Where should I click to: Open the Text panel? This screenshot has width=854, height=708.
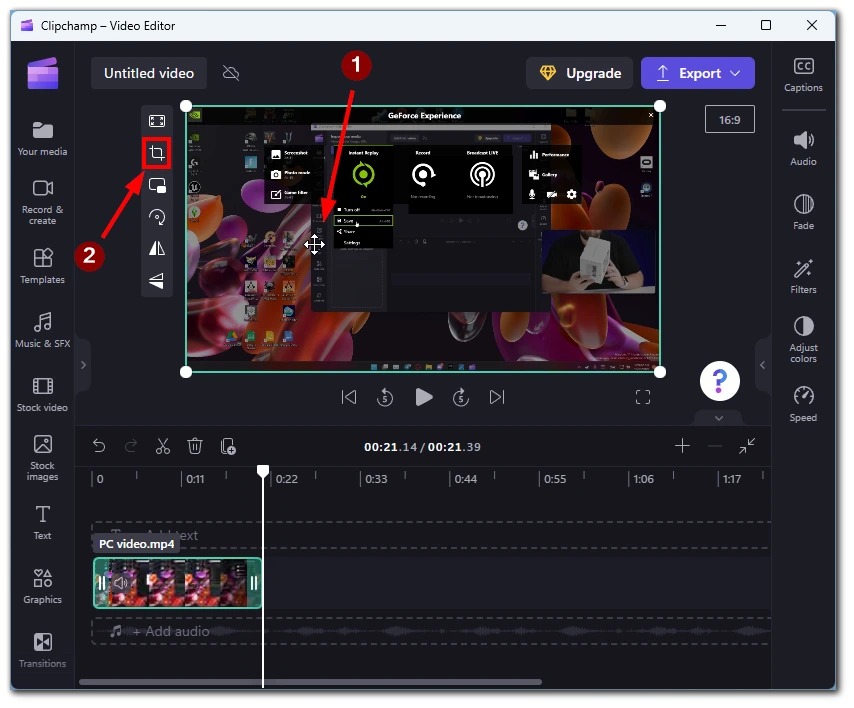click(42, 522)
